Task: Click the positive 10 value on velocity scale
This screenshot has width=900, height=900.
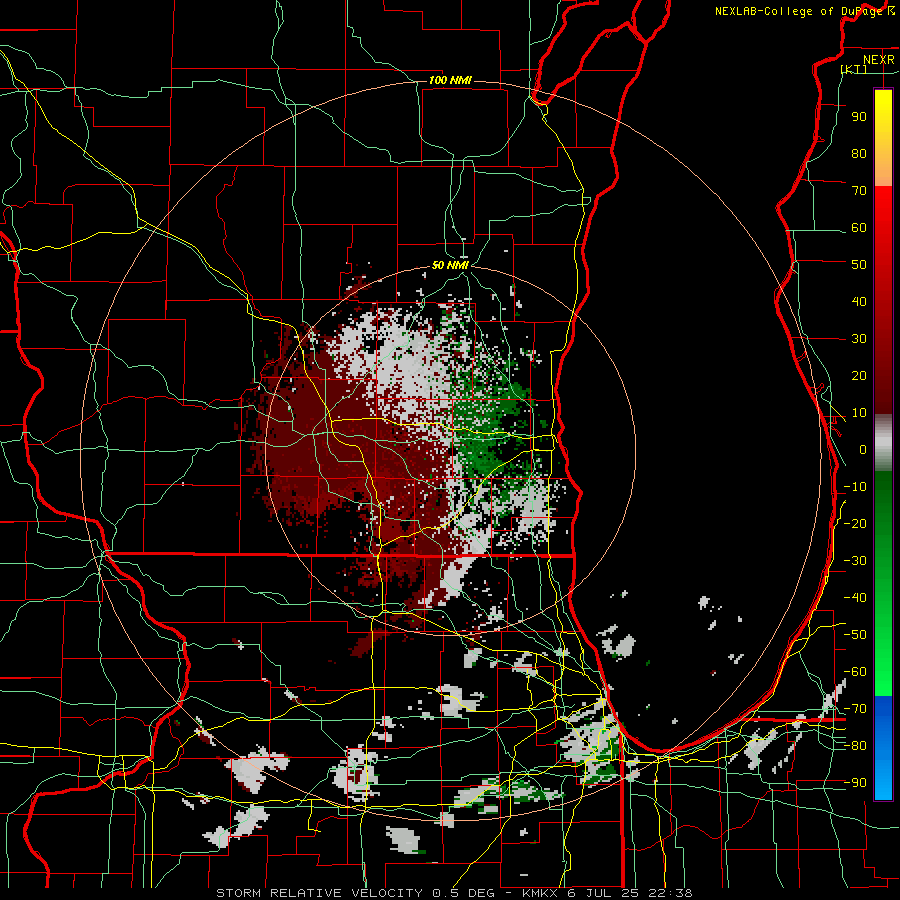Action: pos(859,413)
